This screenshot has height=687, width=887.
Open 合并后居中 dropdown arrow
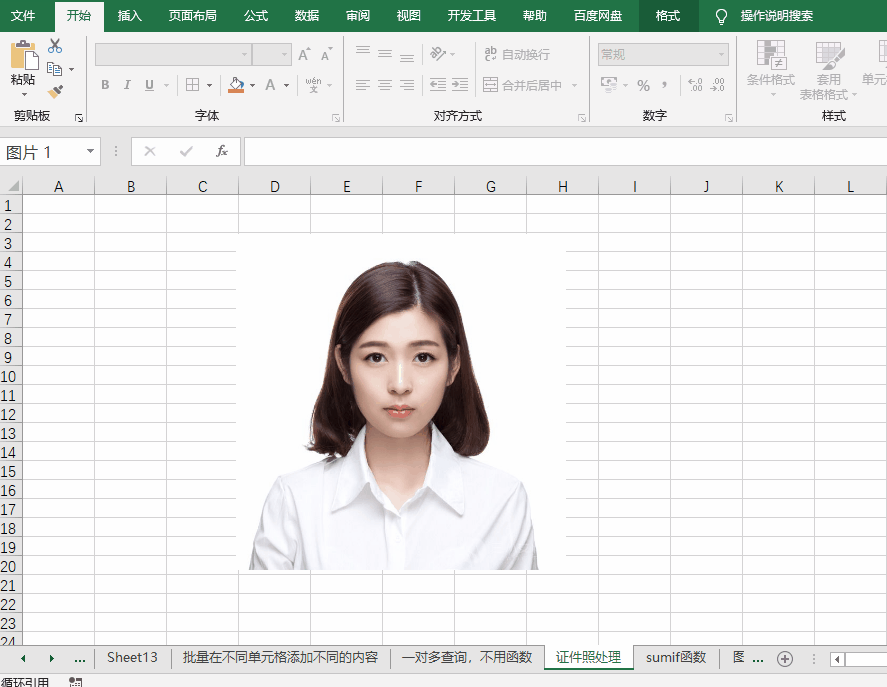(x=575, y=85)
